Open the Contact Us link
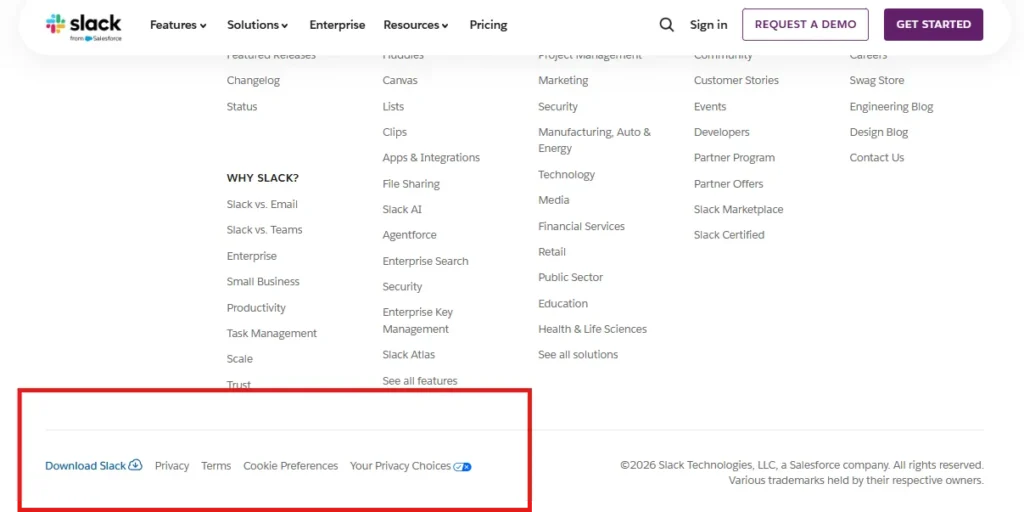Image resolution: width=1024 pixels, height=512 pixels. [x=876, y=157]
